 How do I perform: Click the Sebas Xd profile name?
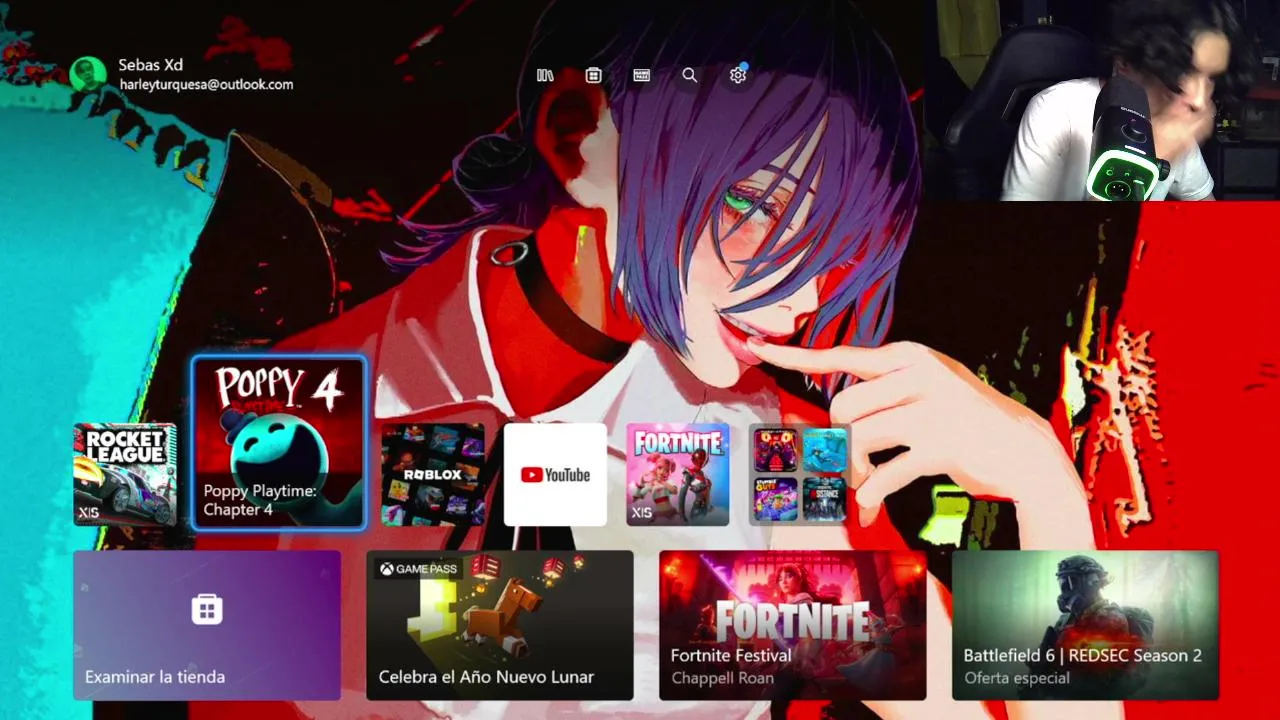(x=150, y=65)
